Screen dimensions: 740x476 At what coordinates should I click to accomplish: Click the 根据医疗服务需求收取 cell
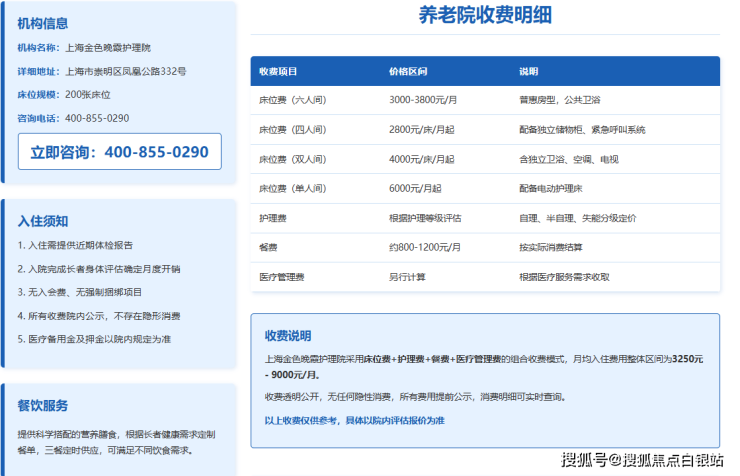pyautogui.click(x=564, y=277)
